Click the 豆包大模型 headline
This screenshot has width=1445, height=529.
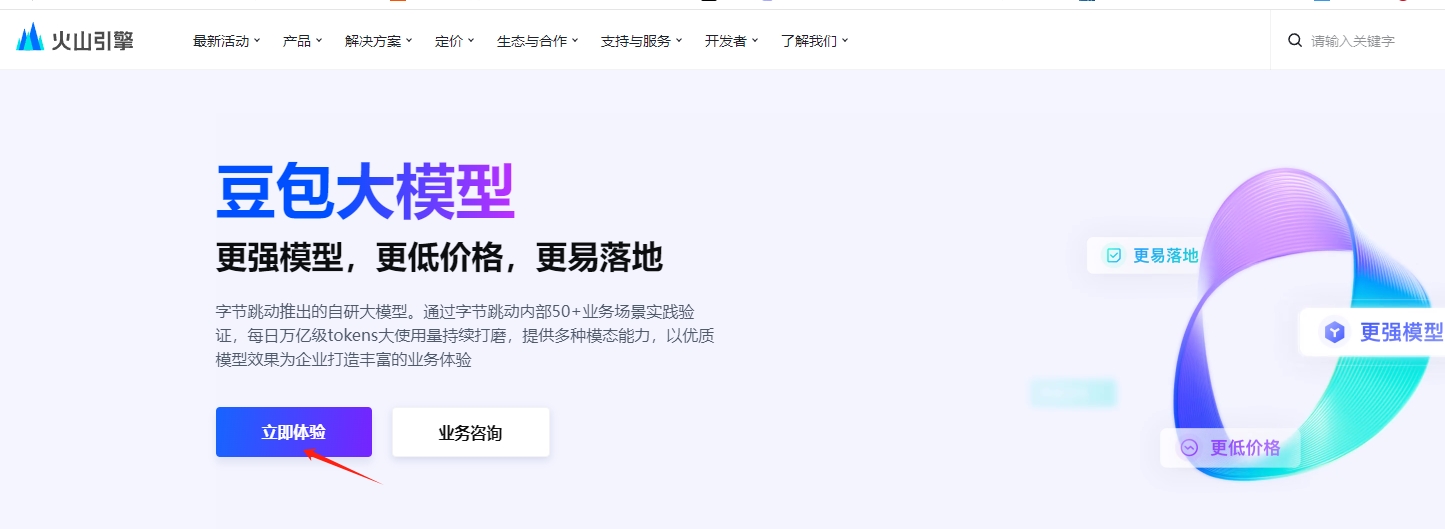pyautogui.click(x=365, y=192)
